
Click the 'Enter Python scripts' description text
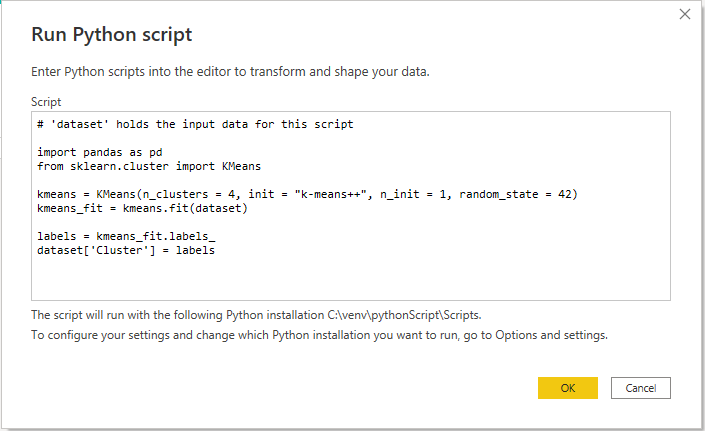(x=230, y=72)
